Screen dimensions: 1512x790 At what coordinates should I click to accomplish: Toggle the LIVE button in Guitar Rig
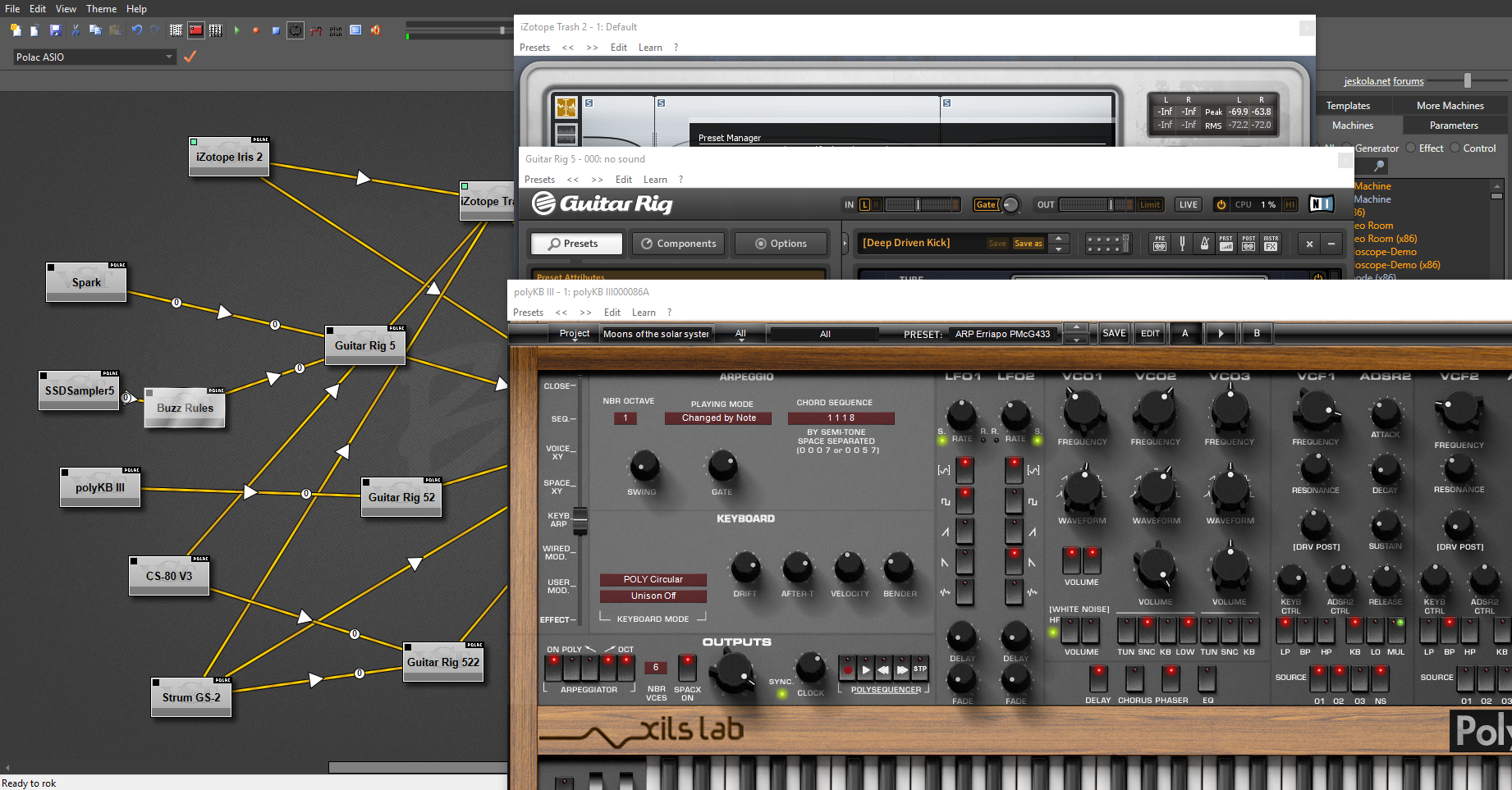point(1188,205)
